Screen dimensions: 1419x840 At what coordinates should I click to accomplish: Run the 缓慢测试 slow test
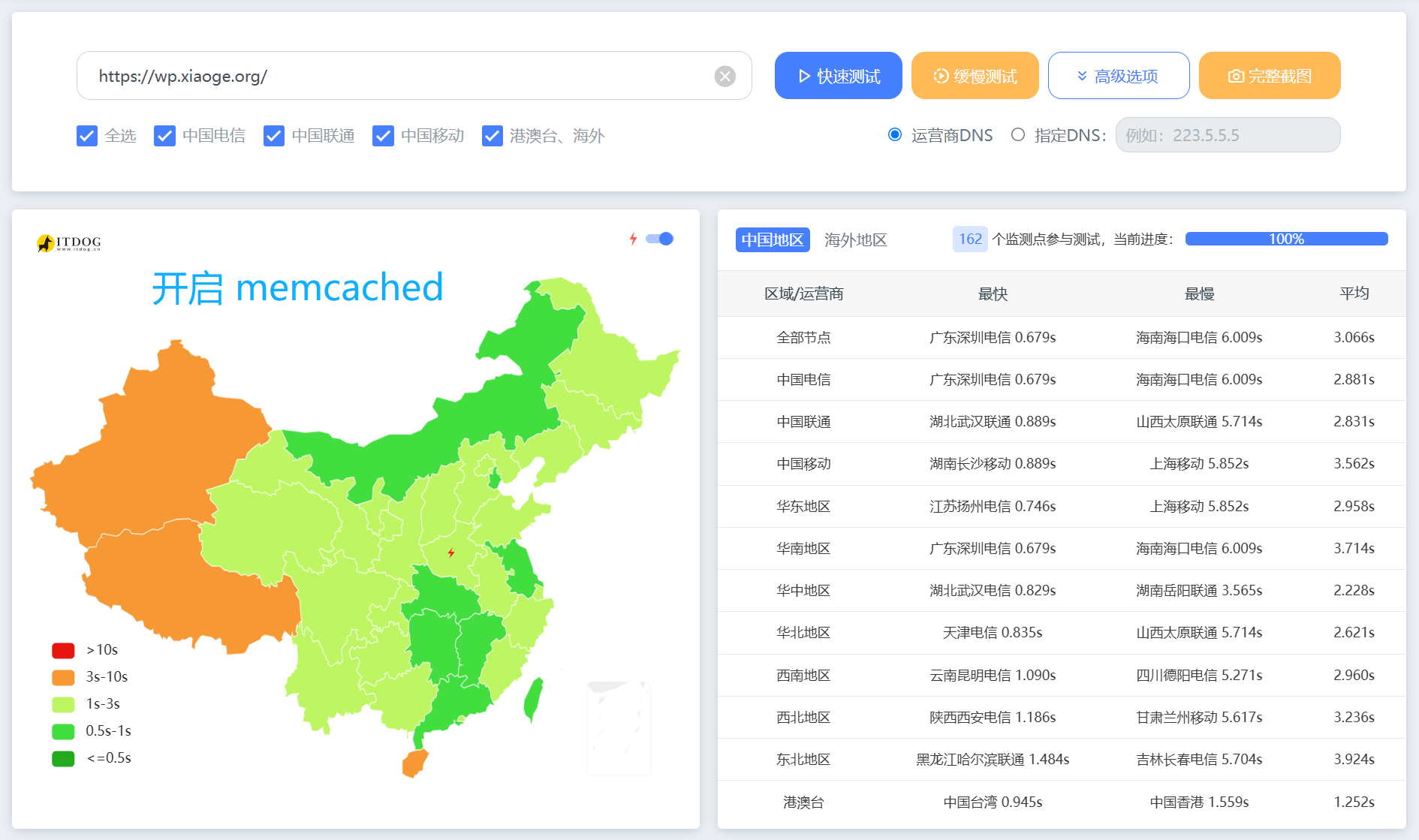(975, 75)
